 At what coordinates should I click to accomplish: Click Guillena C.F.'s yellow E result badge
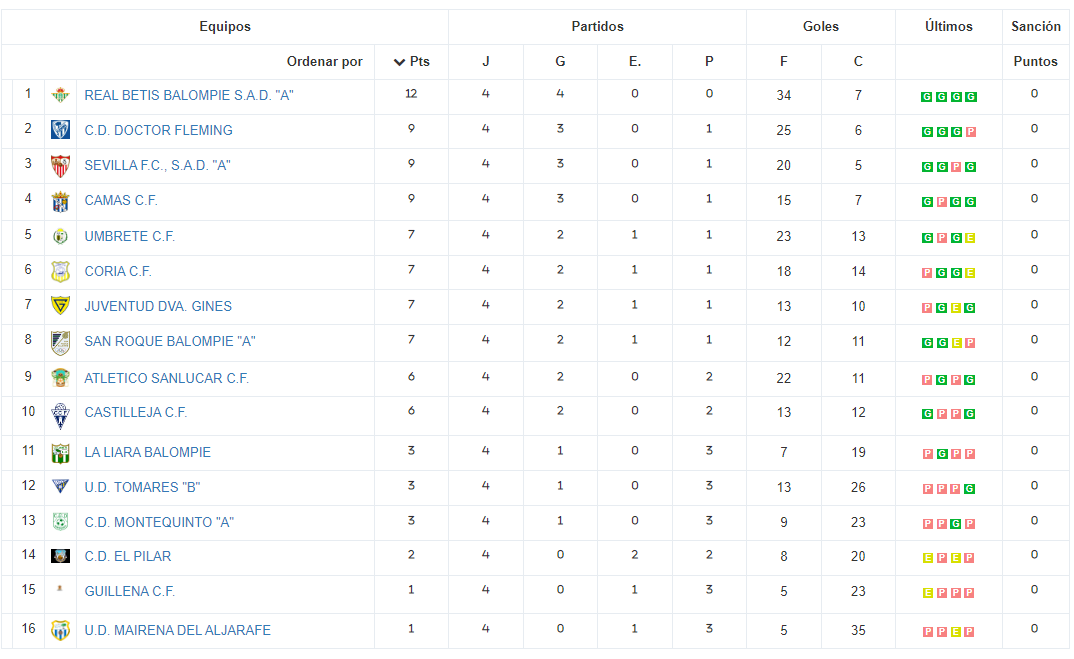coord(927,593)
